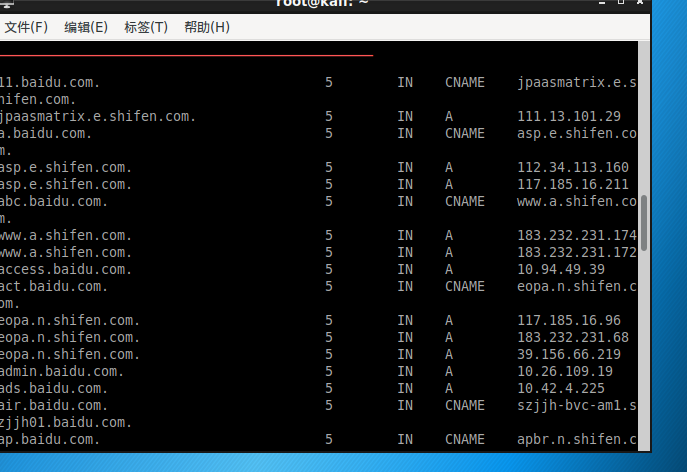Click the IP address 111.13.101.29
The height and width of the screenshot is (472, 687).
[569, 116]
